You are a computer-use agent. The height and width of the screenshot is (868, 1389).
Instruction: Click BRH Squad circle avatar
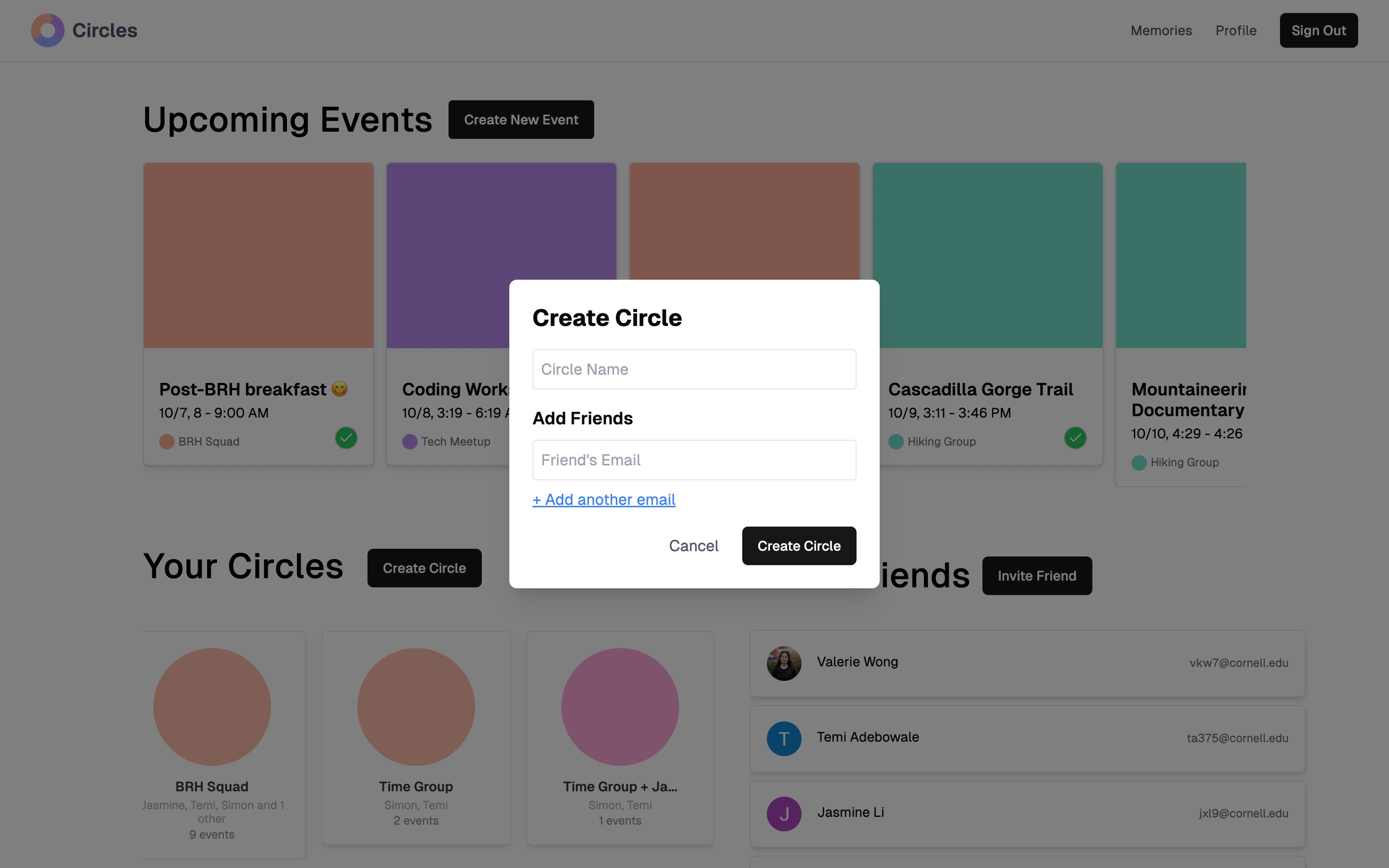pyautogui.click(x=212, y=706)
